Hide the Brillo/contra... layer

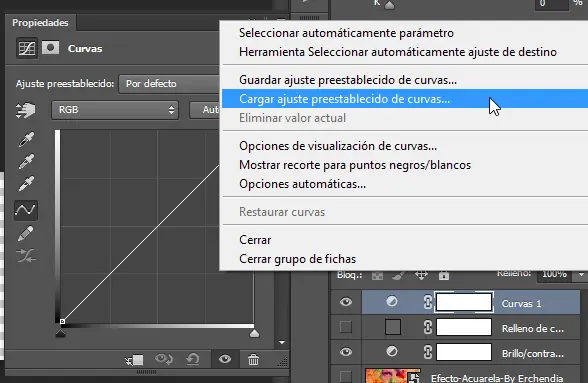pos(346,352)
